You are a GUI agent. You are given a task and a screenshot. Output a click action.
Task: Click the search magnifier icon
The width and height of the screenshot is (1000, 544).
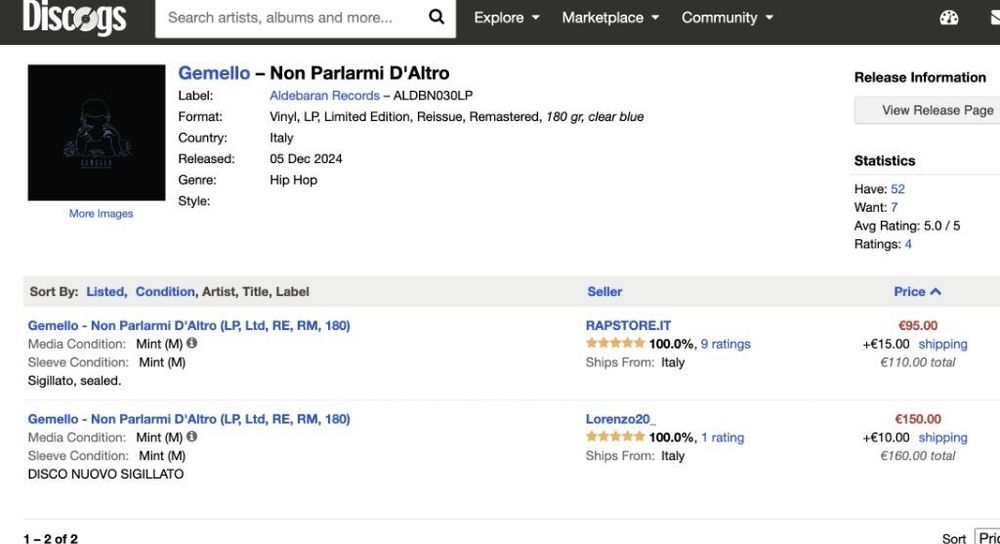coord(436,17)
